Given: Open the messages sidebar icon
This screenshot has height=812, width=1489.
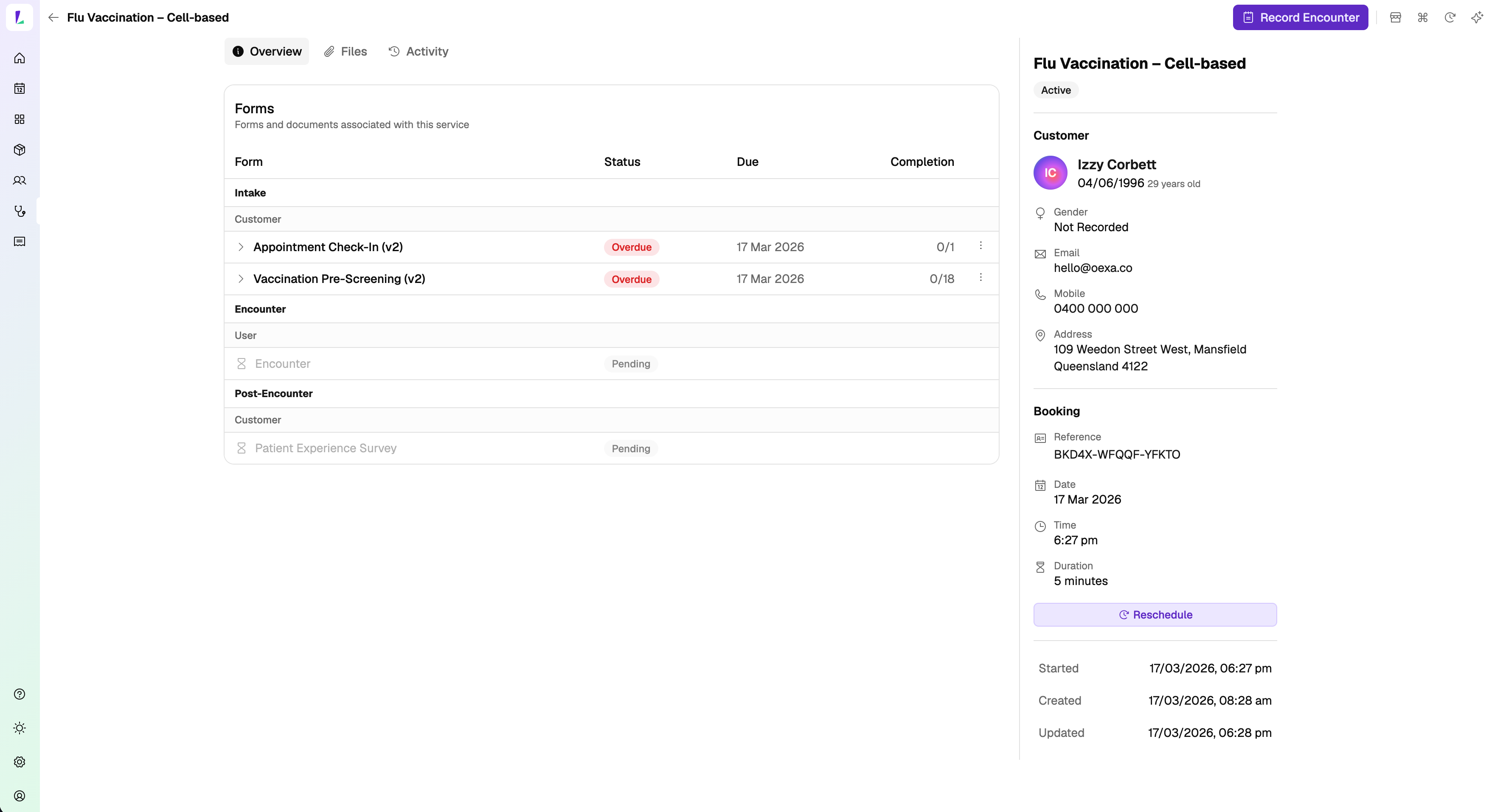Looking at the screenshot, I should [x=20, y=241].
